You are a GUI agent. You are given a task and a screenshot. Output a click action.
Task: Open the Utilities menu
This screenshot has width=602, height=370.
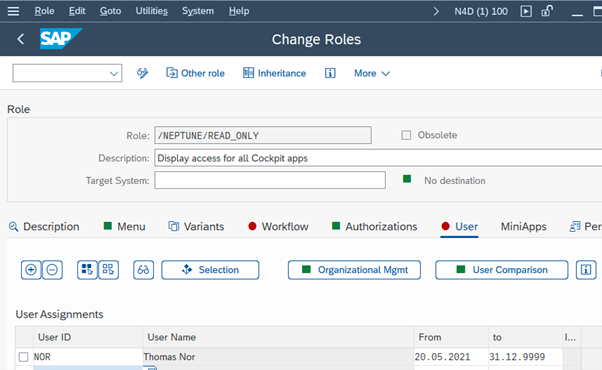pyautogui.click(x=151, y=11)
